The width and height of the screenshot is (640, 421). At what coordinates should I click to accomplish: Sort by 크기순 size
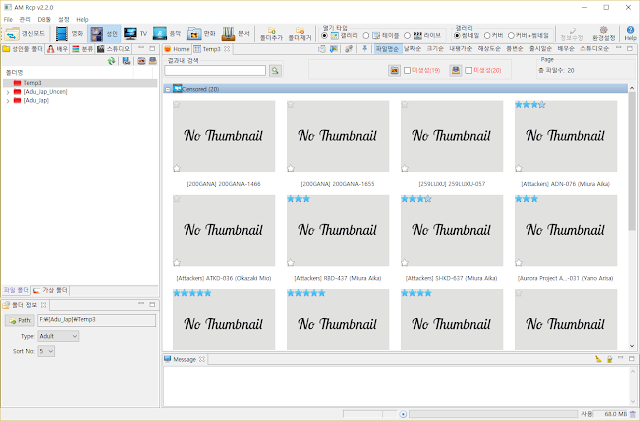point(435,49)
